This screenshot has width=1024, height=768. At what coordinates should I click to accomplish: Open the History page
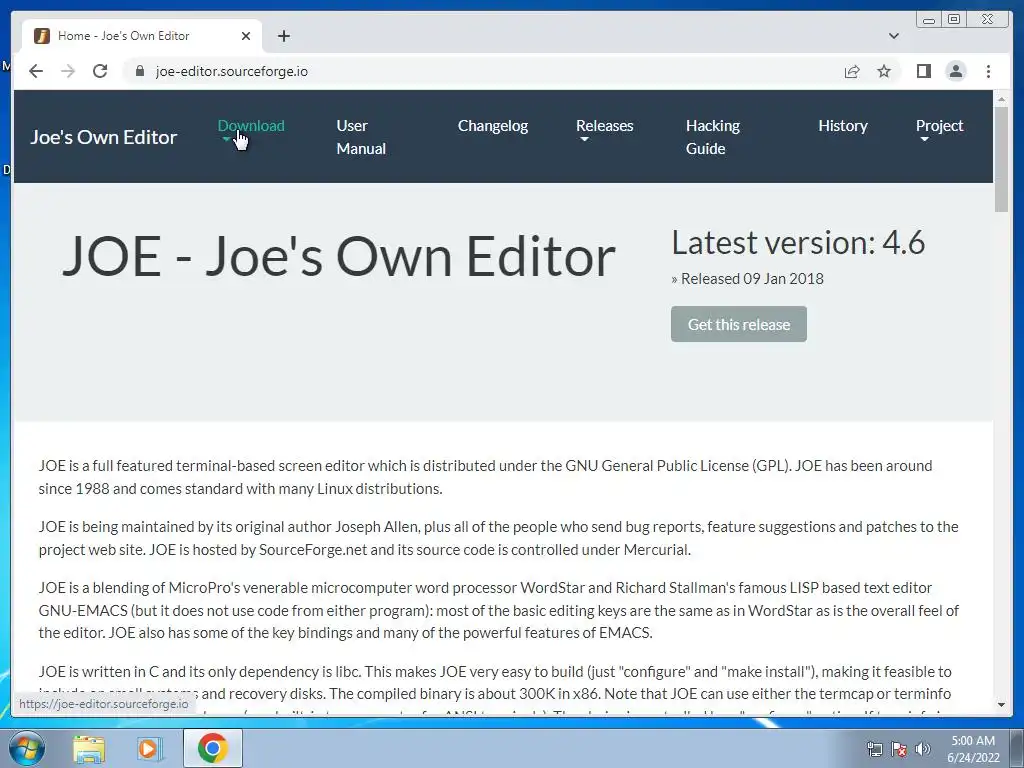pos(843,125)
